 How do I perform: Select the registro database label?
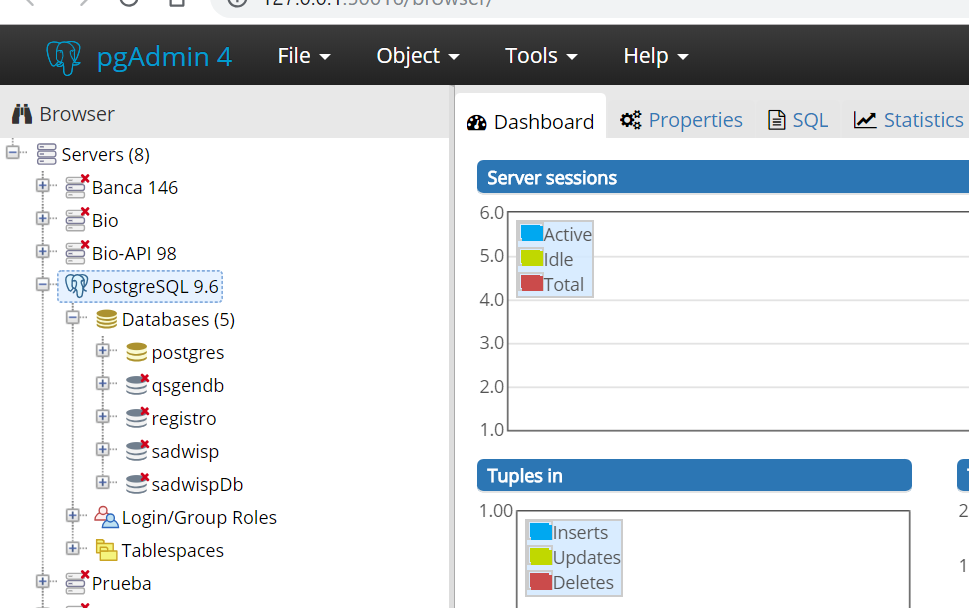pos(184,418)
